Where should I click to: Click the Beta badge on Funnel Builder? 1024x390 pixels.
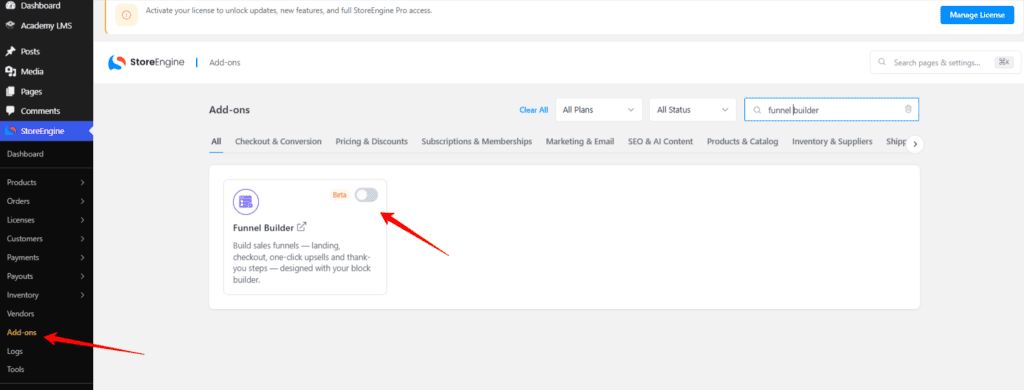point(340,195)
